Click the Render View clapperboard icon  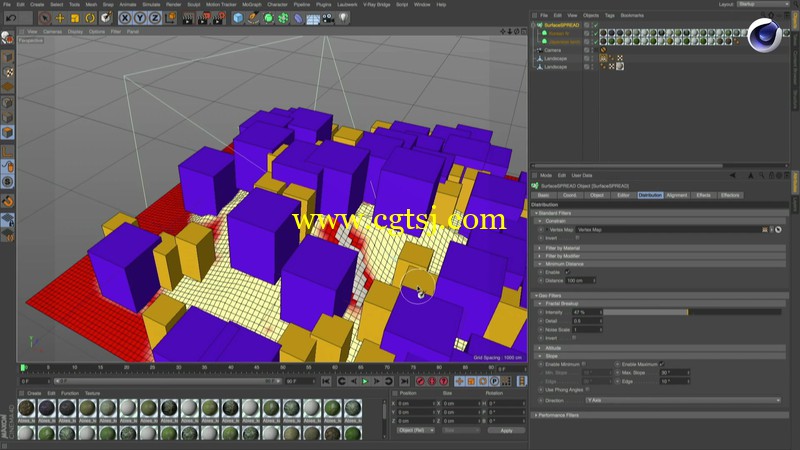click(x=188, y=18)
